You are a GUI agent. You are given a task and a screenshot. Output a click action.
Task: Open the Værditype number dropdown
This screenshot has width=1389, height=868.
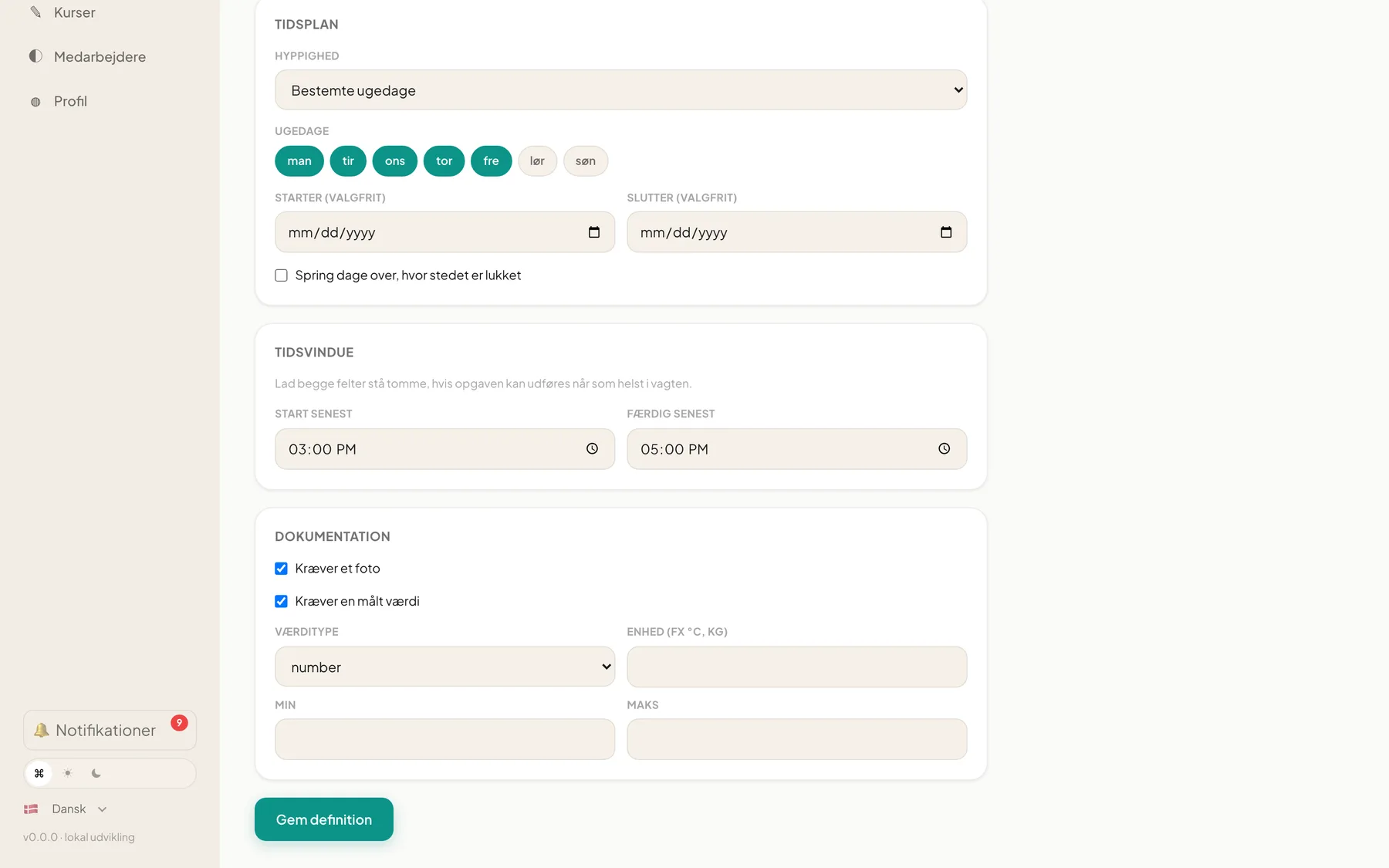[444, 667]
